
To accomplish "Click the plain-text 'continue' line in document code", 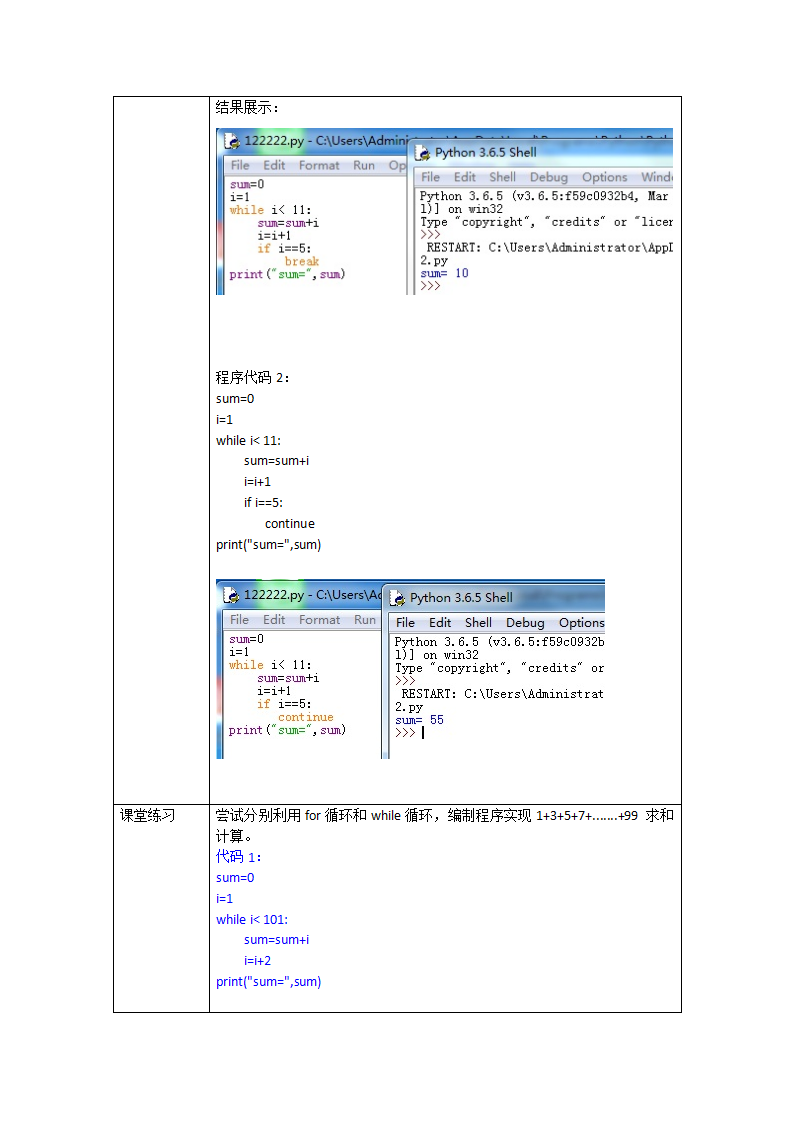I will (290, 524).
